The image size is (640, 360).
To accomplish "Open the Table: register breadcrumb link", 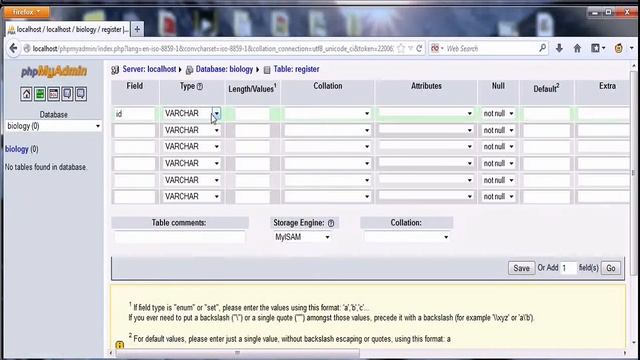I will 296,69.
